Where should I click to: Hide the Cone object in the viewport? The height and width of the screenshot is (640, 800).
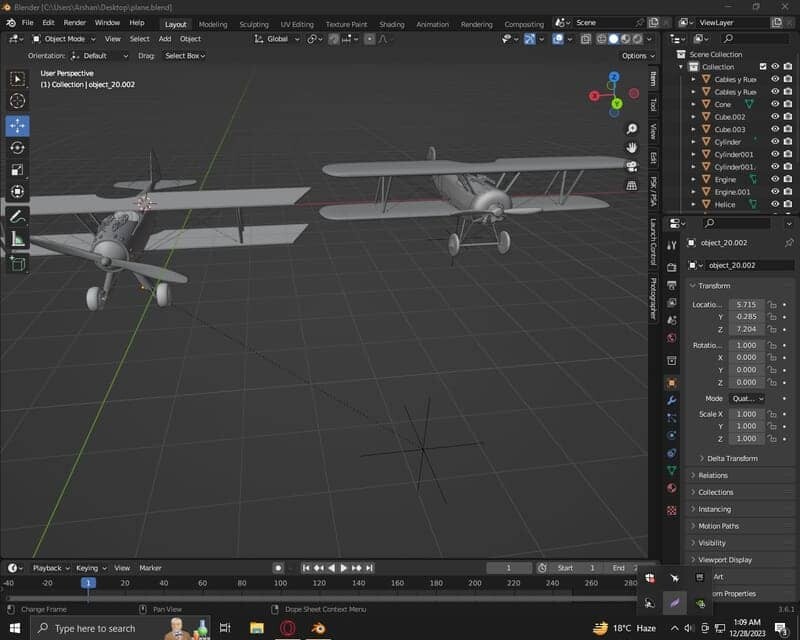pyautogui.click(x=775, y=104)
